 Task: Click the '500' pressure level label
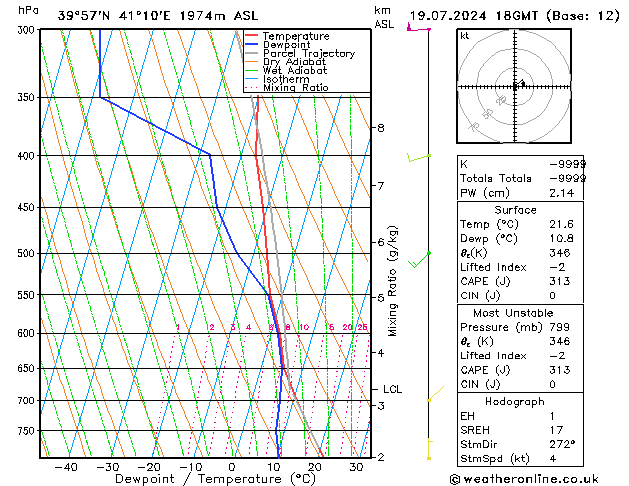[28, 253]
